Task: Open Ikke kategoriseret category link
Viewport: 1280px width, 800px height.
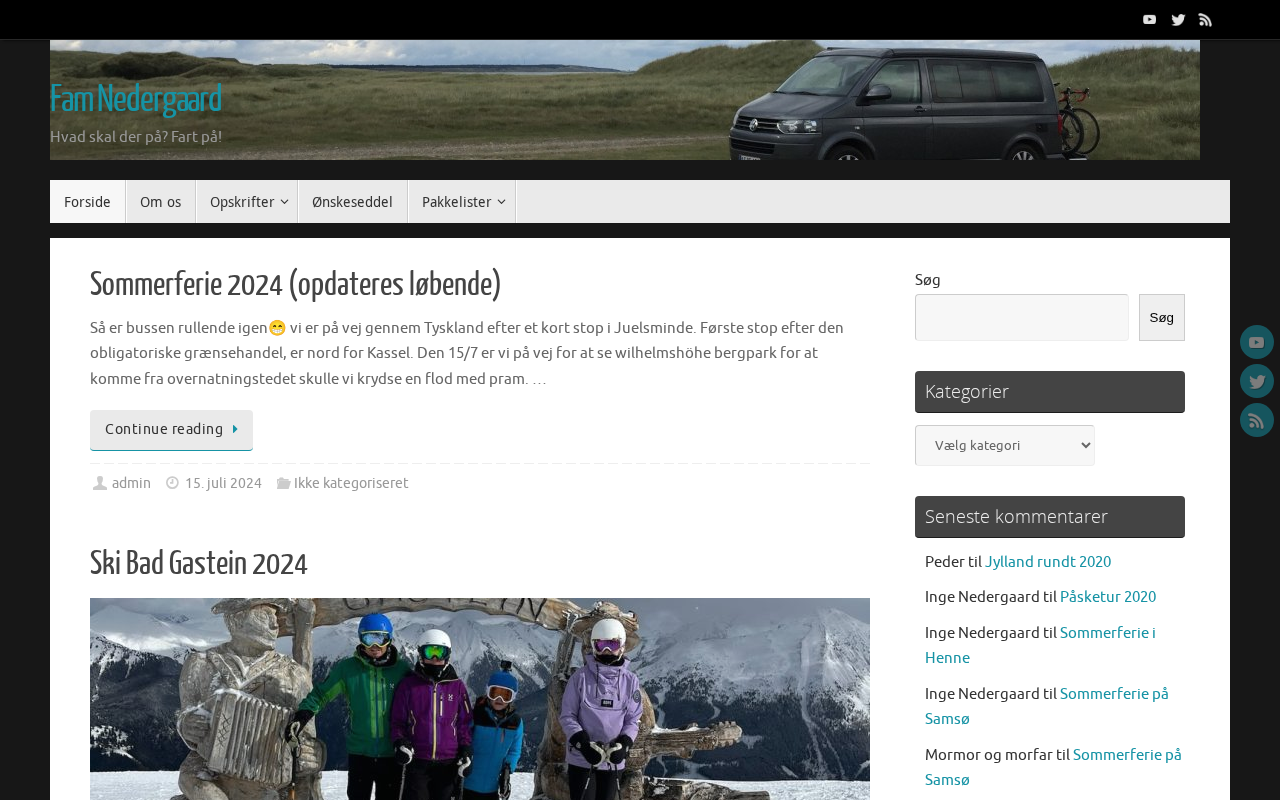Action: [x=351, y=484]
